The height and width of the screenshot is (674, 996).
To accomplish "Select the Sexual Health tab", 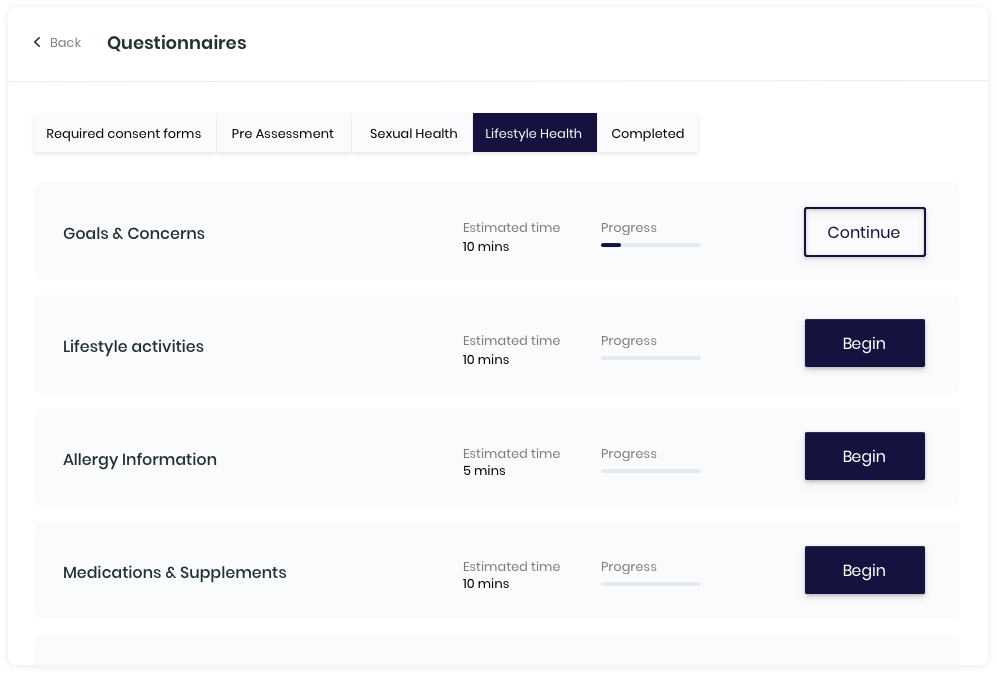I will coord(413,133).
